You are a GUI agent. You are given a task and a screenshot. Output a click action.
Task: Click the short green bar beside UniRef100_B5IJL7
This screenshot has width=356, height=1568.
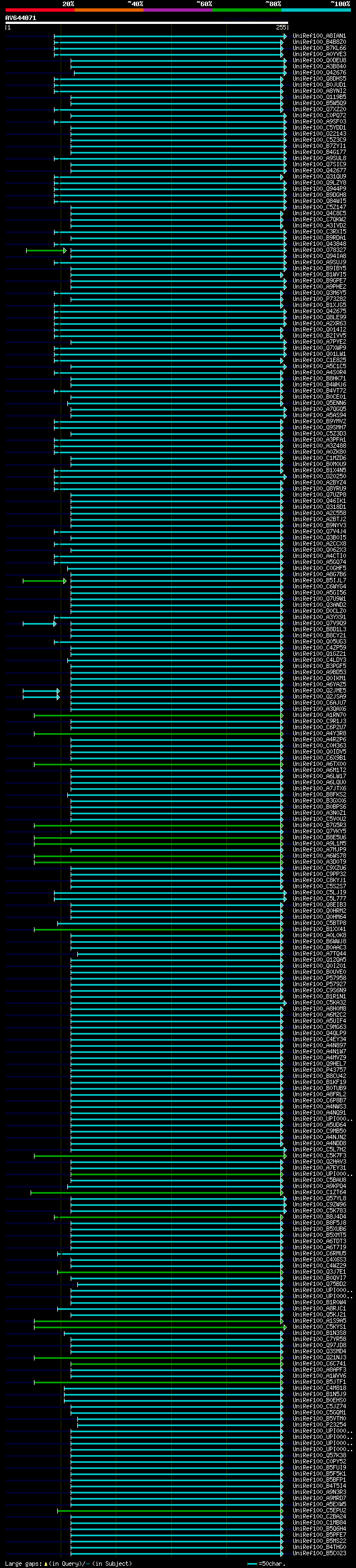click(44, 581)
